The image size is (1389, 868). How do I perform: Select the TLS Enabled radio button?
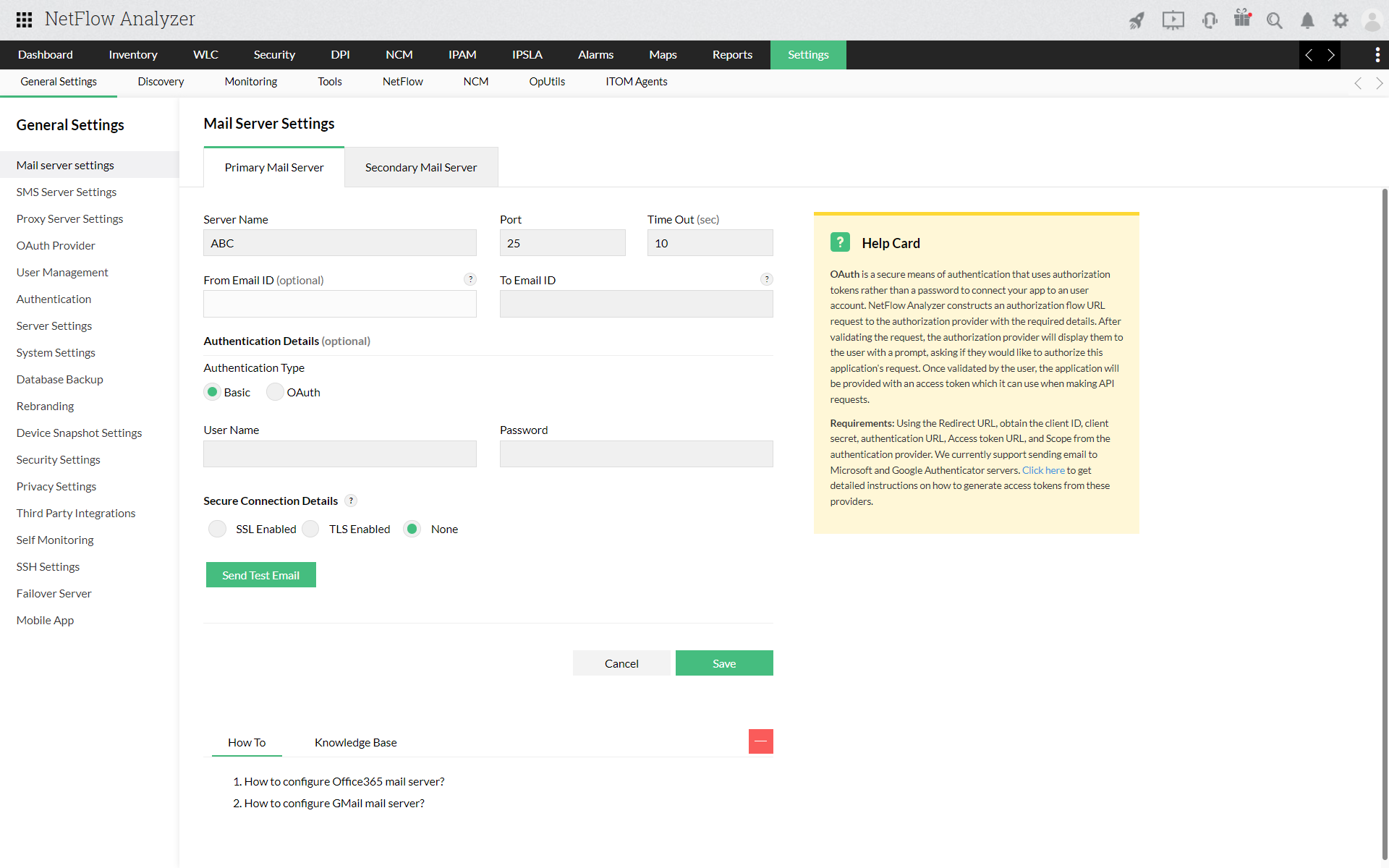pyautogui.click(x=310, y=529)
